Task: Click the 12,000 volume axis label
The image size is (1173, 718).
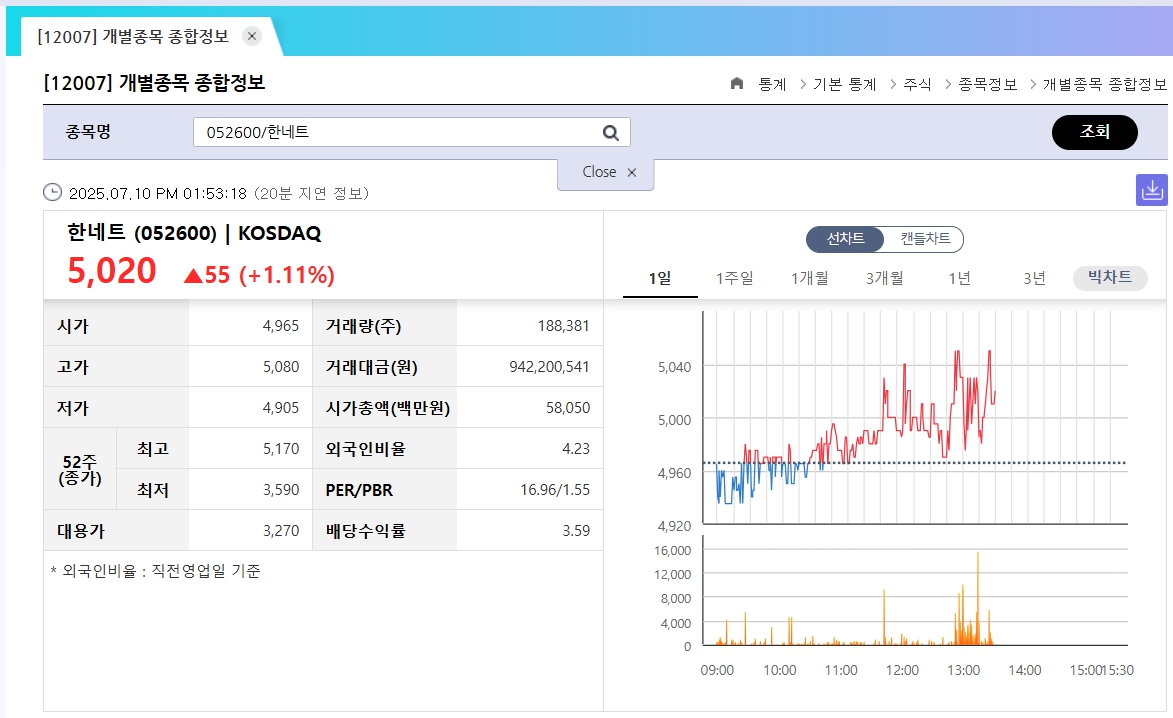Action: 673,574
